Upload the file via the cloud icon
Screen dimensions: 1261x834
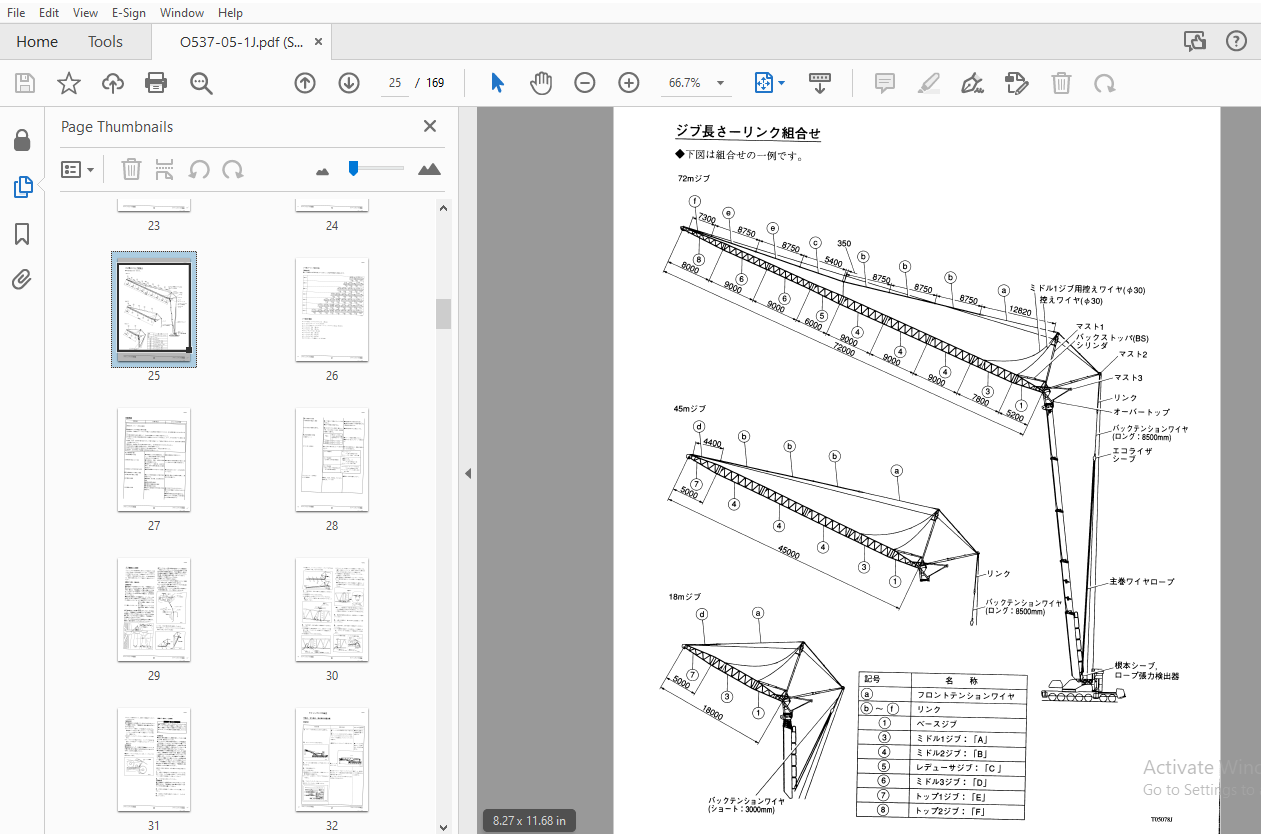[113, 83]
